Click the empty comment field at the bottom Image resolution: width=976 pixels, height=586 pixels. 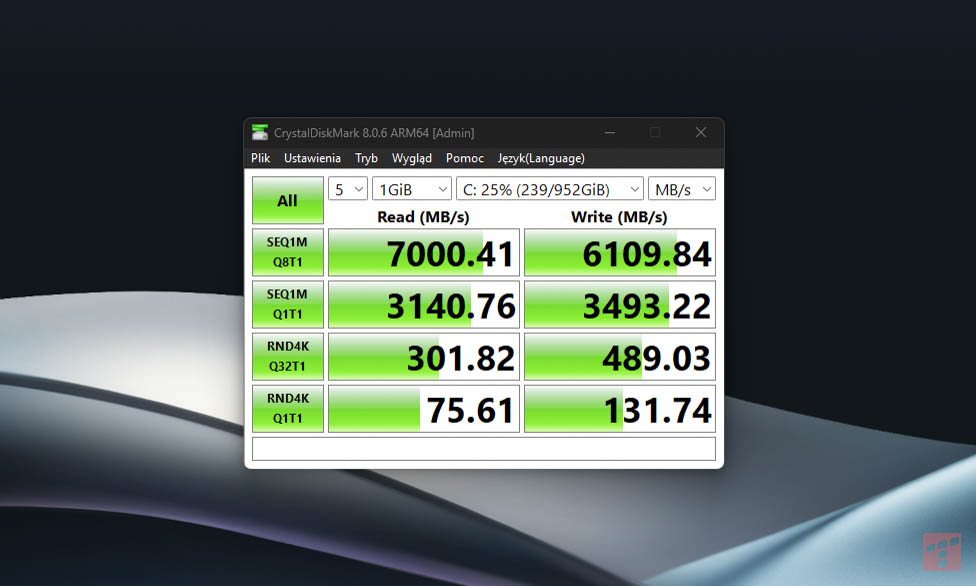pyautogui.click(x=483, y=448)
